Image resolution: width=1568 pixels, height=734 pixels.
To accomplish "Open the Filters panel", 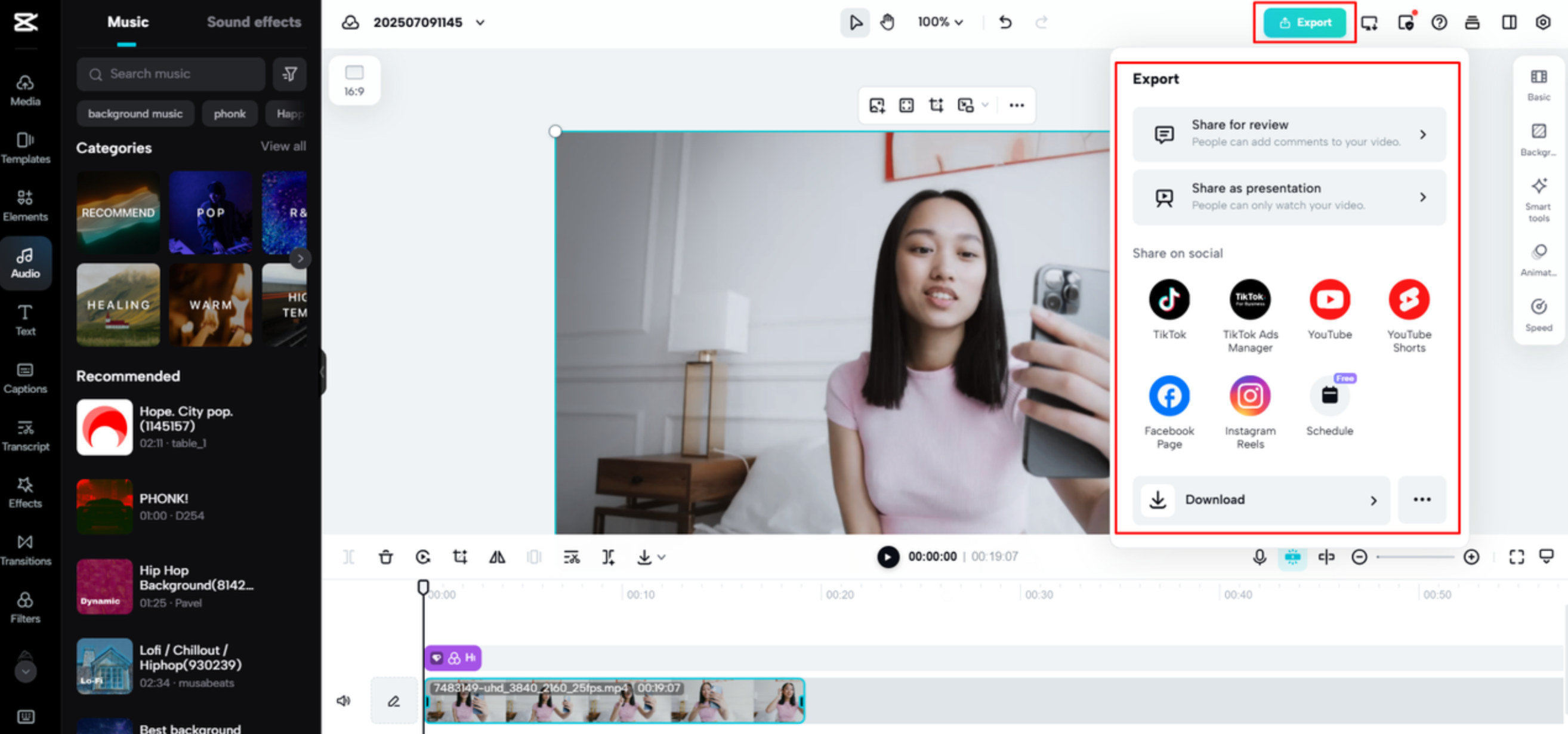I will tap(25, 608).
